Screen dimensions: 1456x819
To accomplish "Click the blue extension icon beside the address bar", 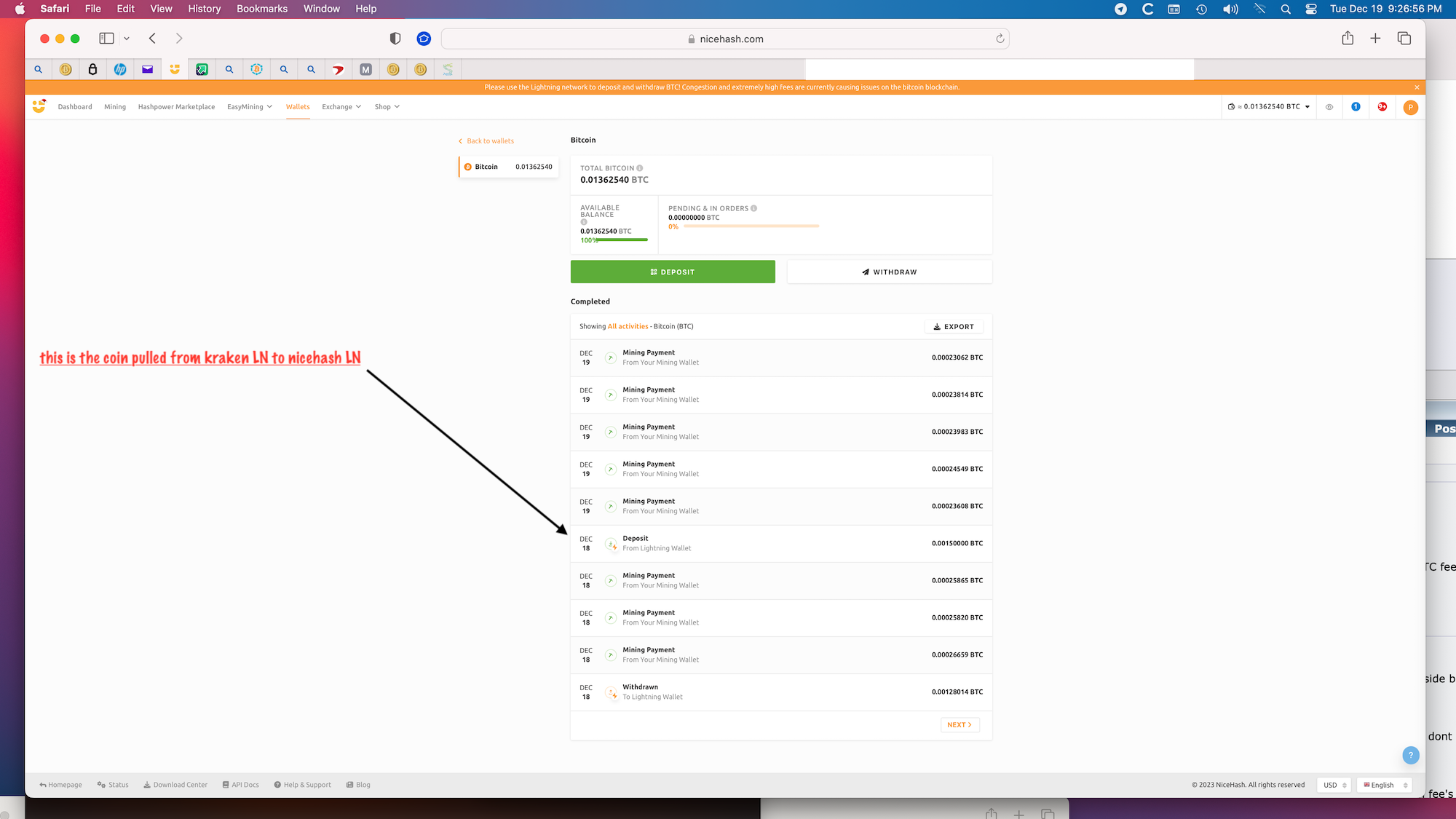I will click(424, 39).
